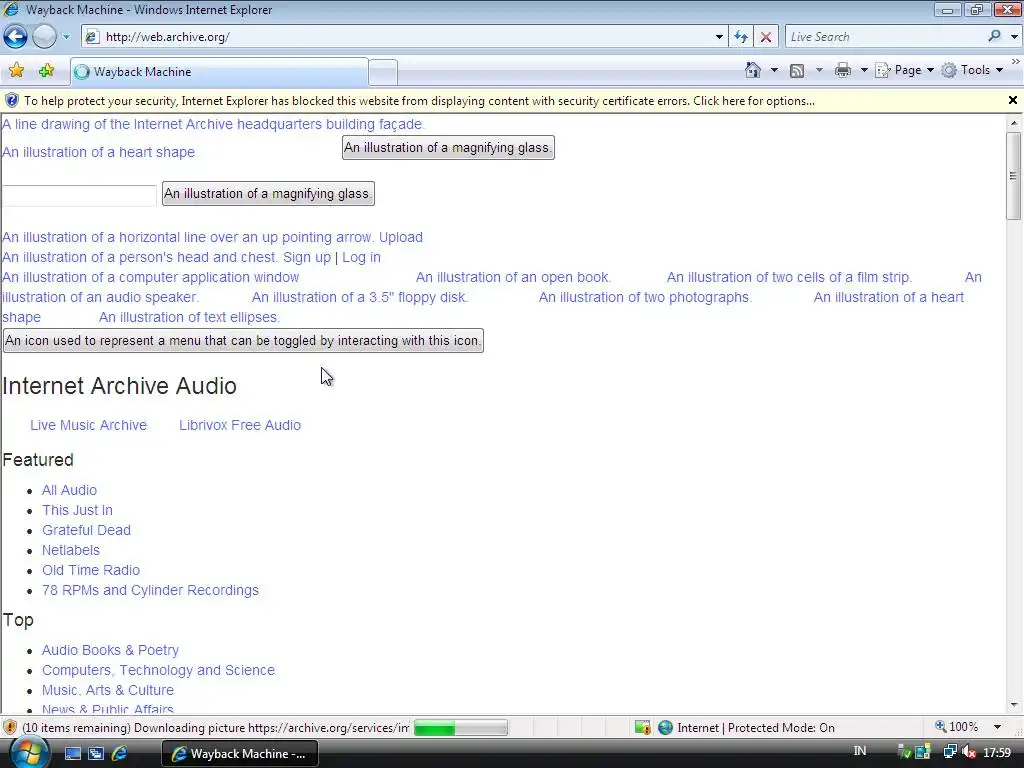Click the Forward navigation button
The height and width of the screenshot is (768, 1024).
44,37
